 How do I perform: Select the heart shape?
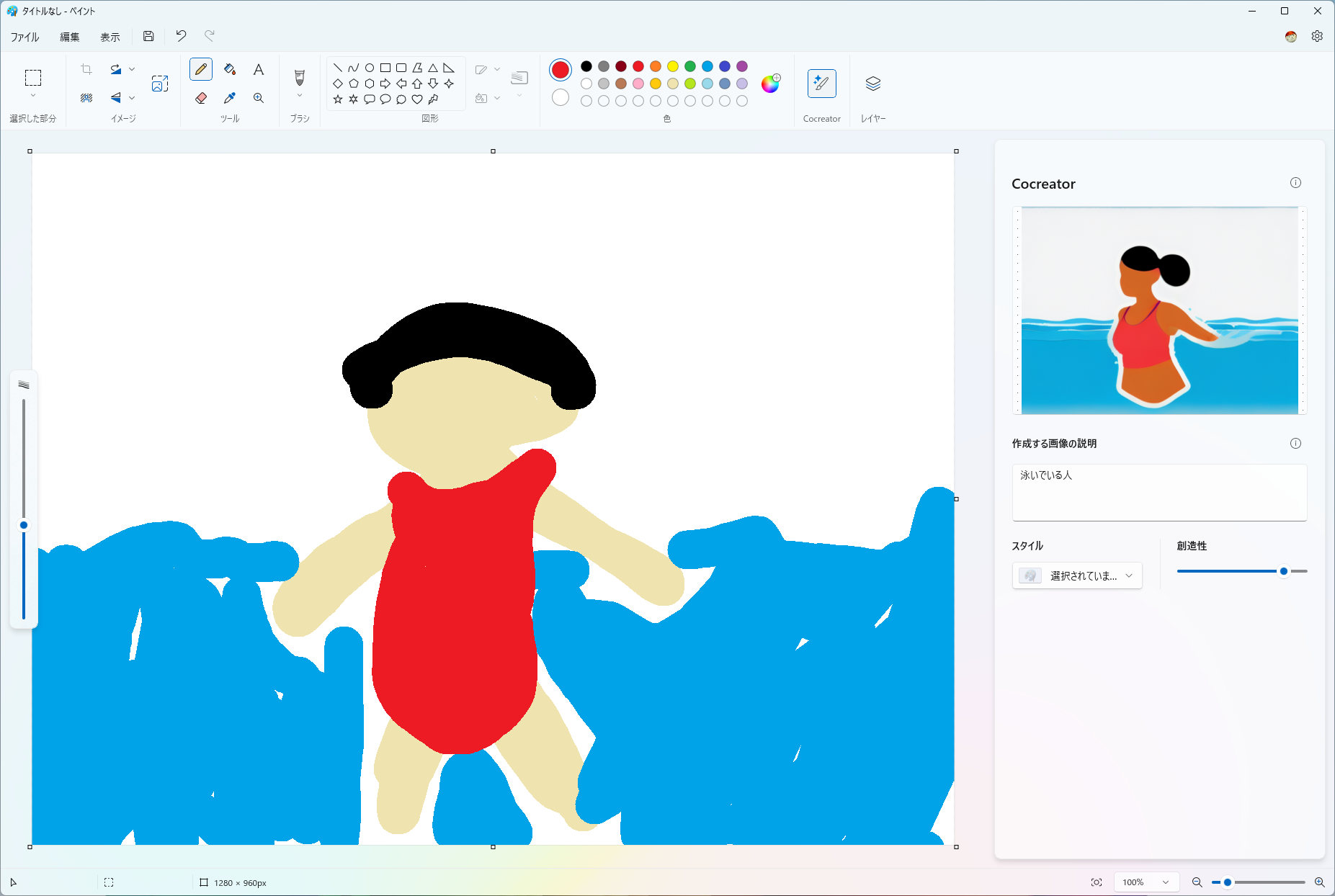point(417,99)
